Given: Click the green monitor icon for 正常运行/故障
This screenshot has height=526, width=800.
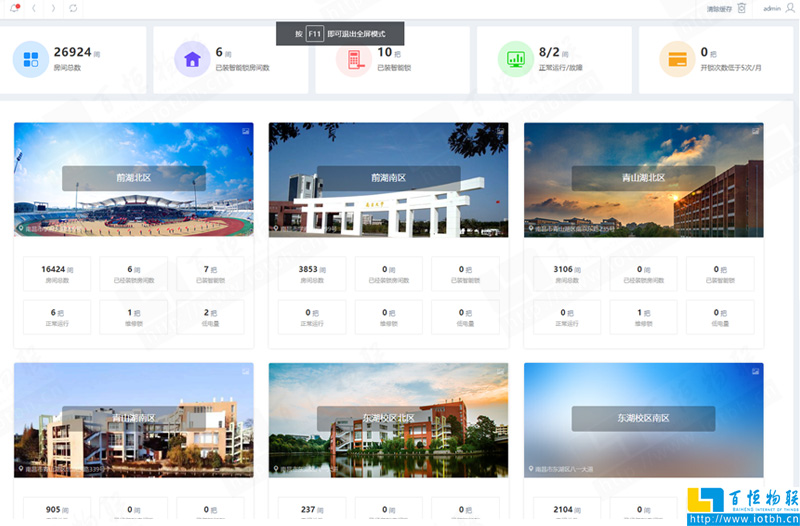Looking at the screenshot, I should [516, 59].
